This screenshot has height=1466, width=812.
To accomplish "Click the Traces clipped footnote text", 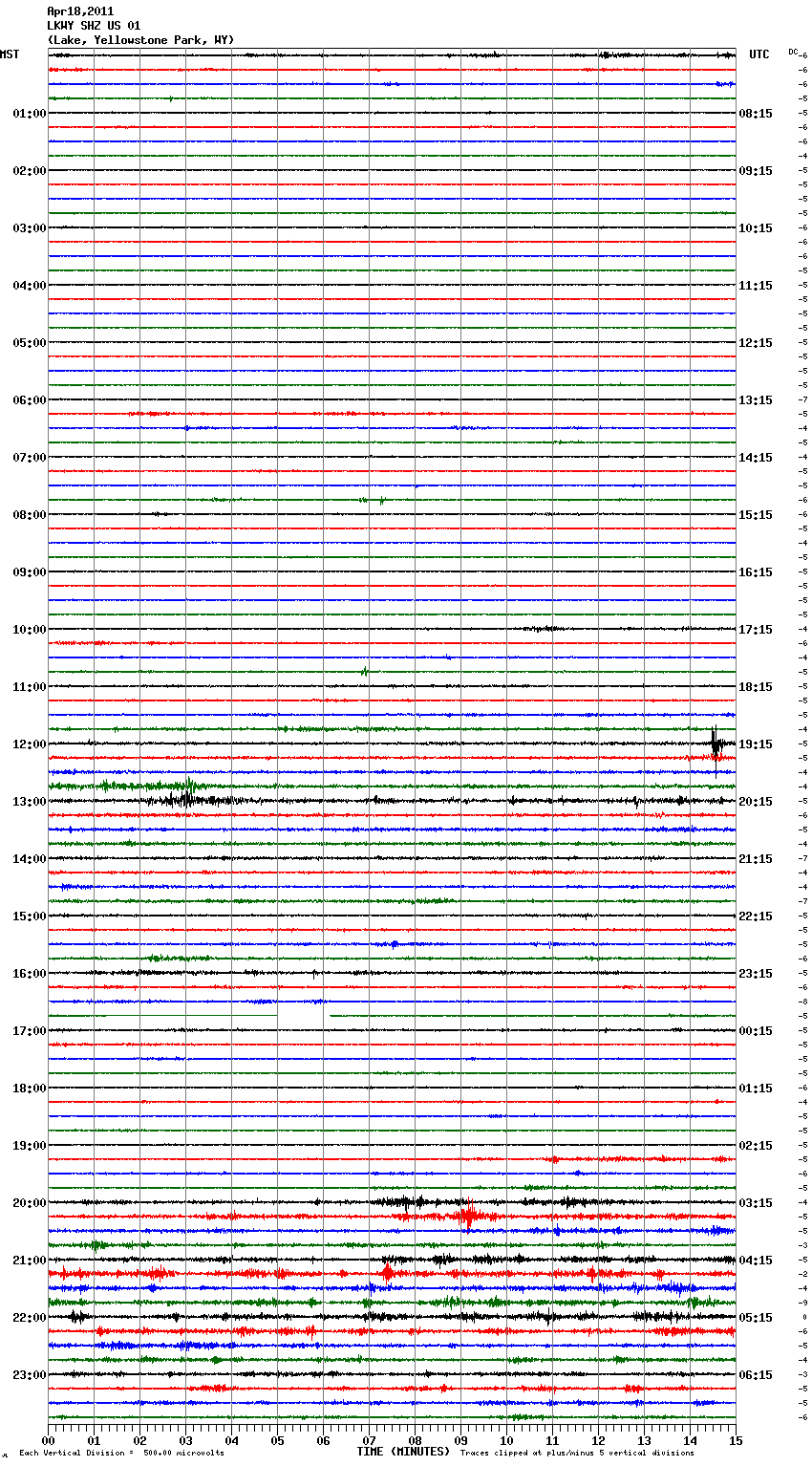I will [577, 1453].
